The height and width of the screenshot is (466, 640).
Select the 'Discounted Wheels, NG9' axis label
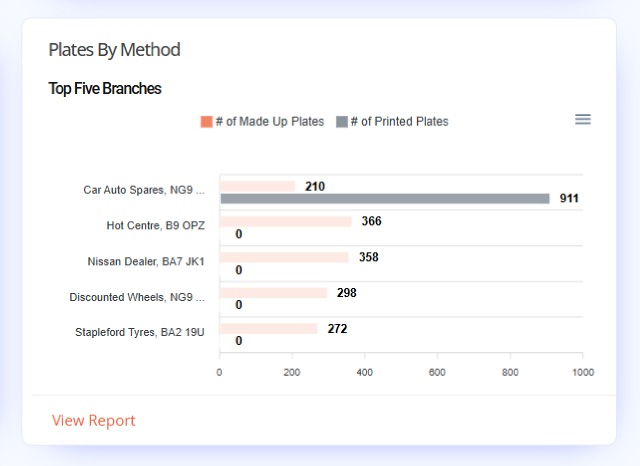pos(137,297)
